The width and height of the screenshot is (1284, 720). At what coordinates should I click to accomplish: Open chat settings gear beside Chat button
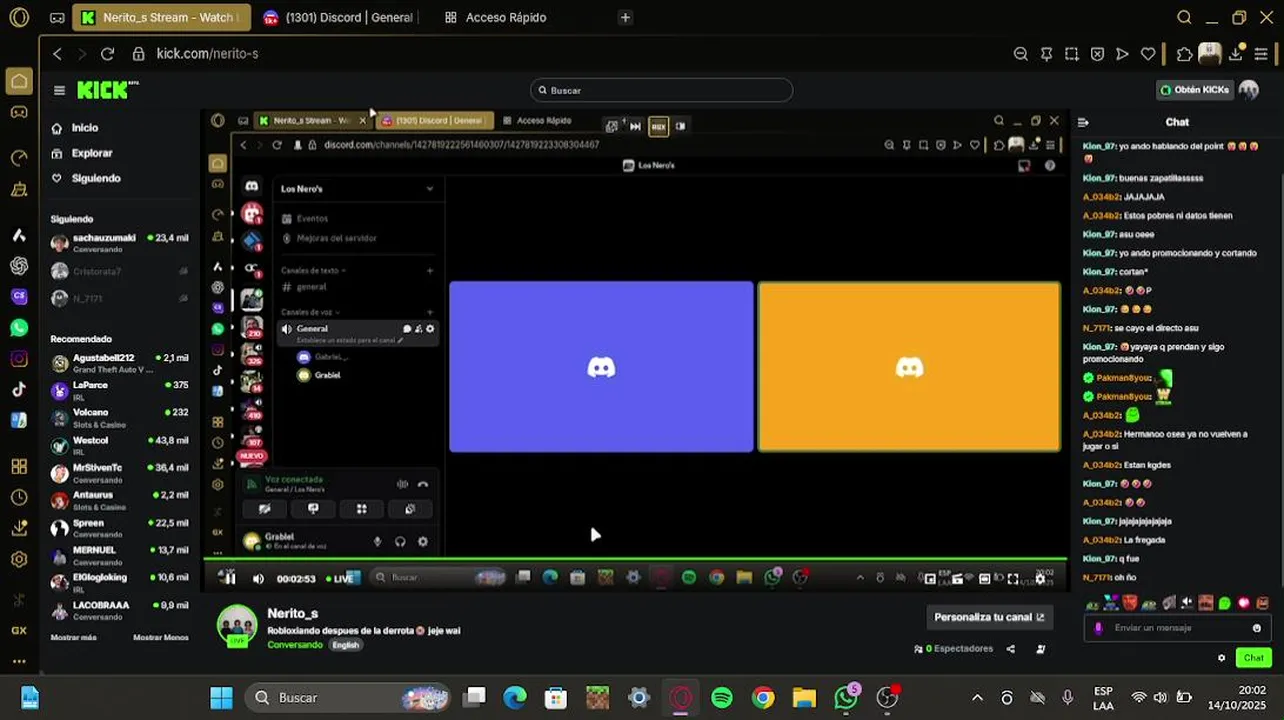[1221, 658]
